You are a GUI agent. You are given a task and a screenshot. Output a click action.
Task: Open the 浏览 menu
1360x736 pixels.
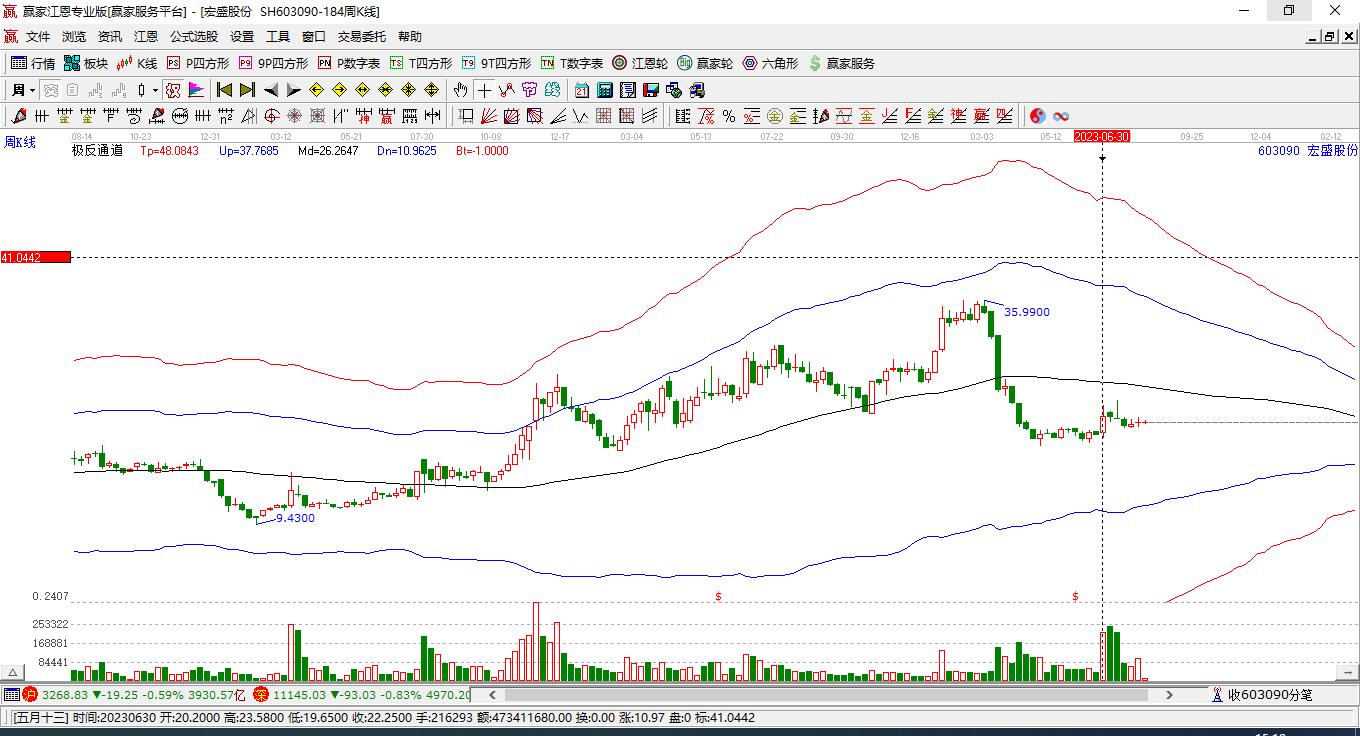pyautogui.click(x=74, y=37)
